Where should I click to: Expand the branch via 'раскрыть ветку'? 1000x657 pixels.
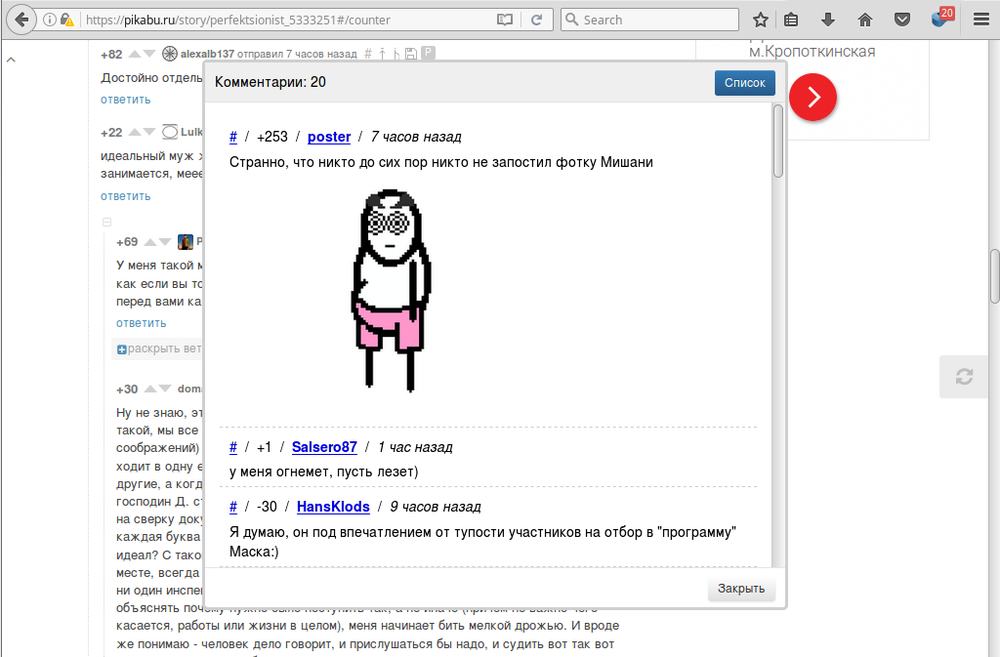[x=158, y=349]
